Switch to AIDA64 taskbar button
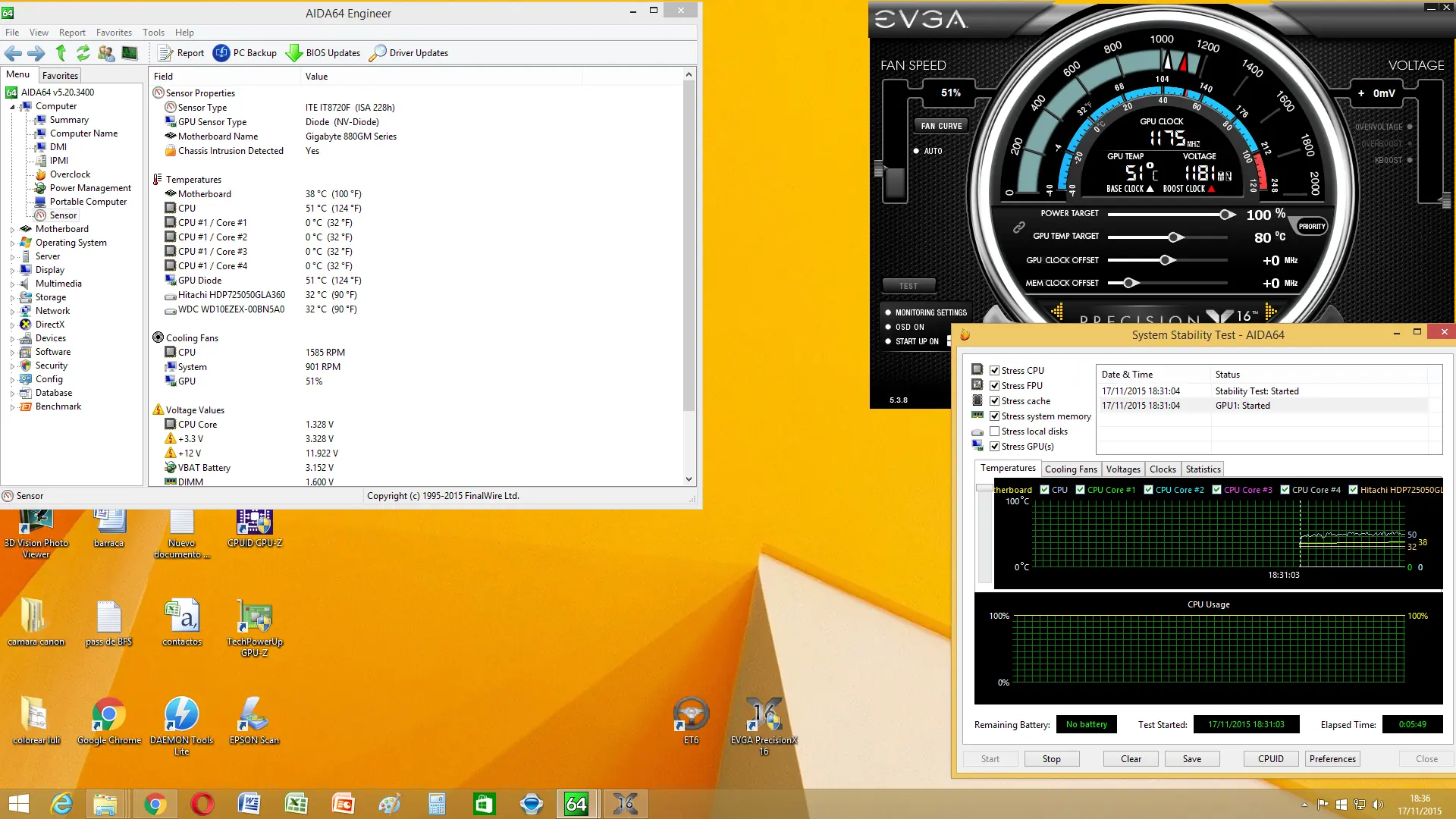 [576, 804]
